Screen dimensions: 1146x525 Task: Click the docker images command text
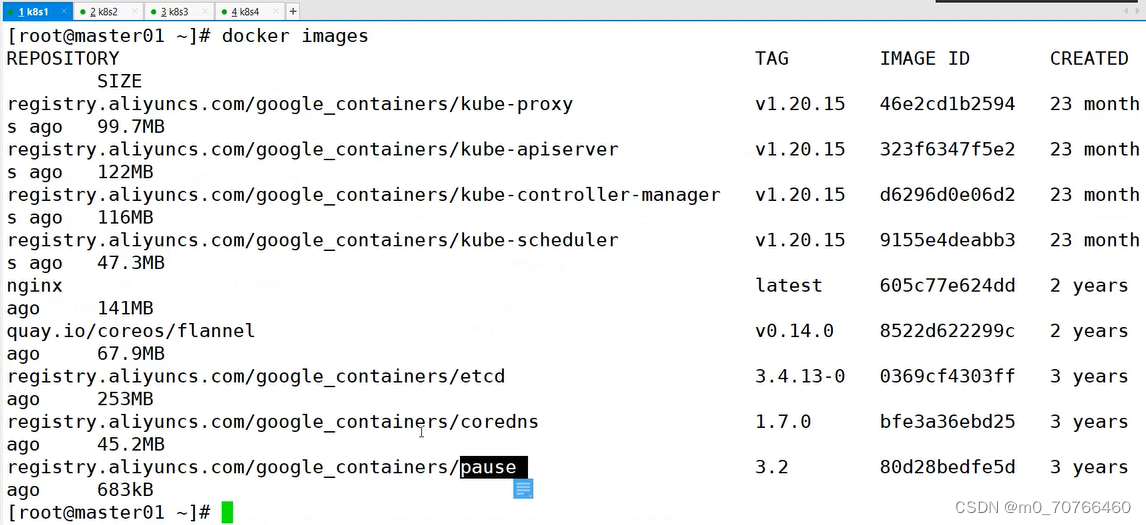click(295, 37)
